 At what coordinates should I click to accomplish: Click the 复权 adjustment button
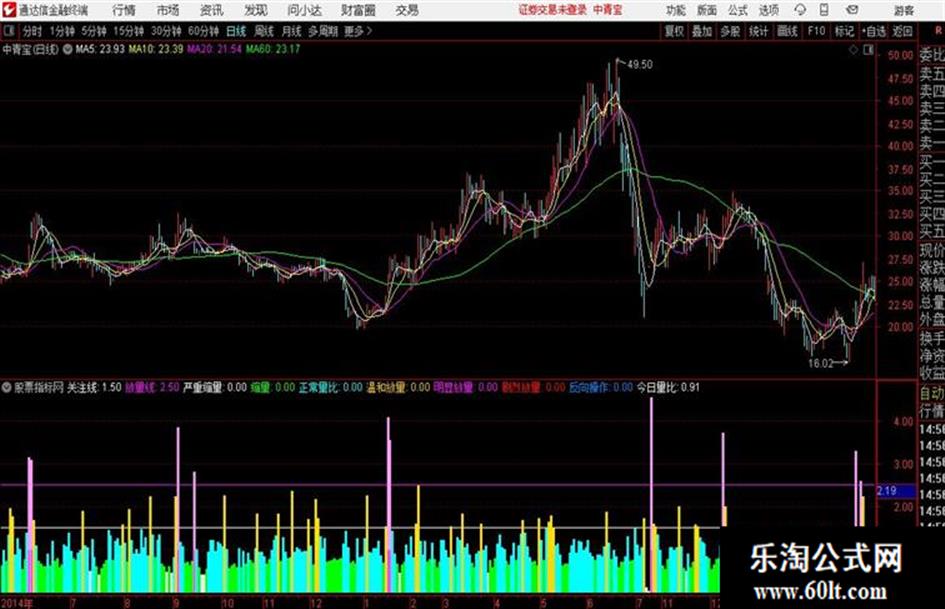pyautogui.click(x=674, y=31)
